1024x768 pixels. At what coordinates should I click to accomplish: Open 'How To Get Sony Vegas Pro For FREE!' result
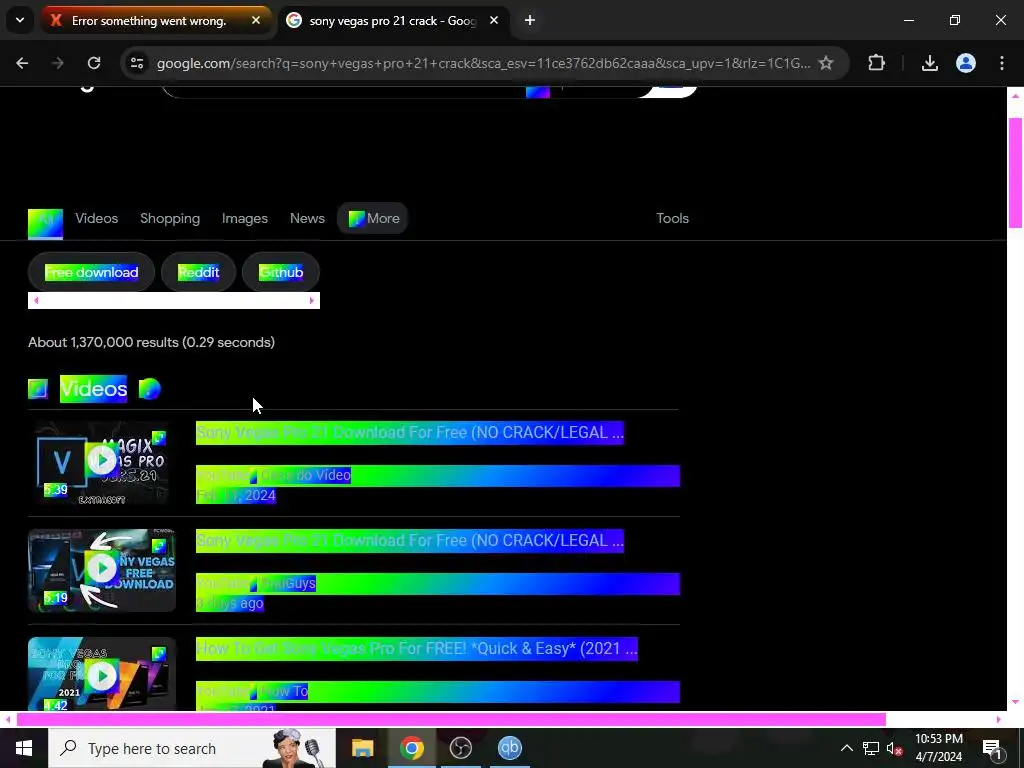[x=417, y=648]
